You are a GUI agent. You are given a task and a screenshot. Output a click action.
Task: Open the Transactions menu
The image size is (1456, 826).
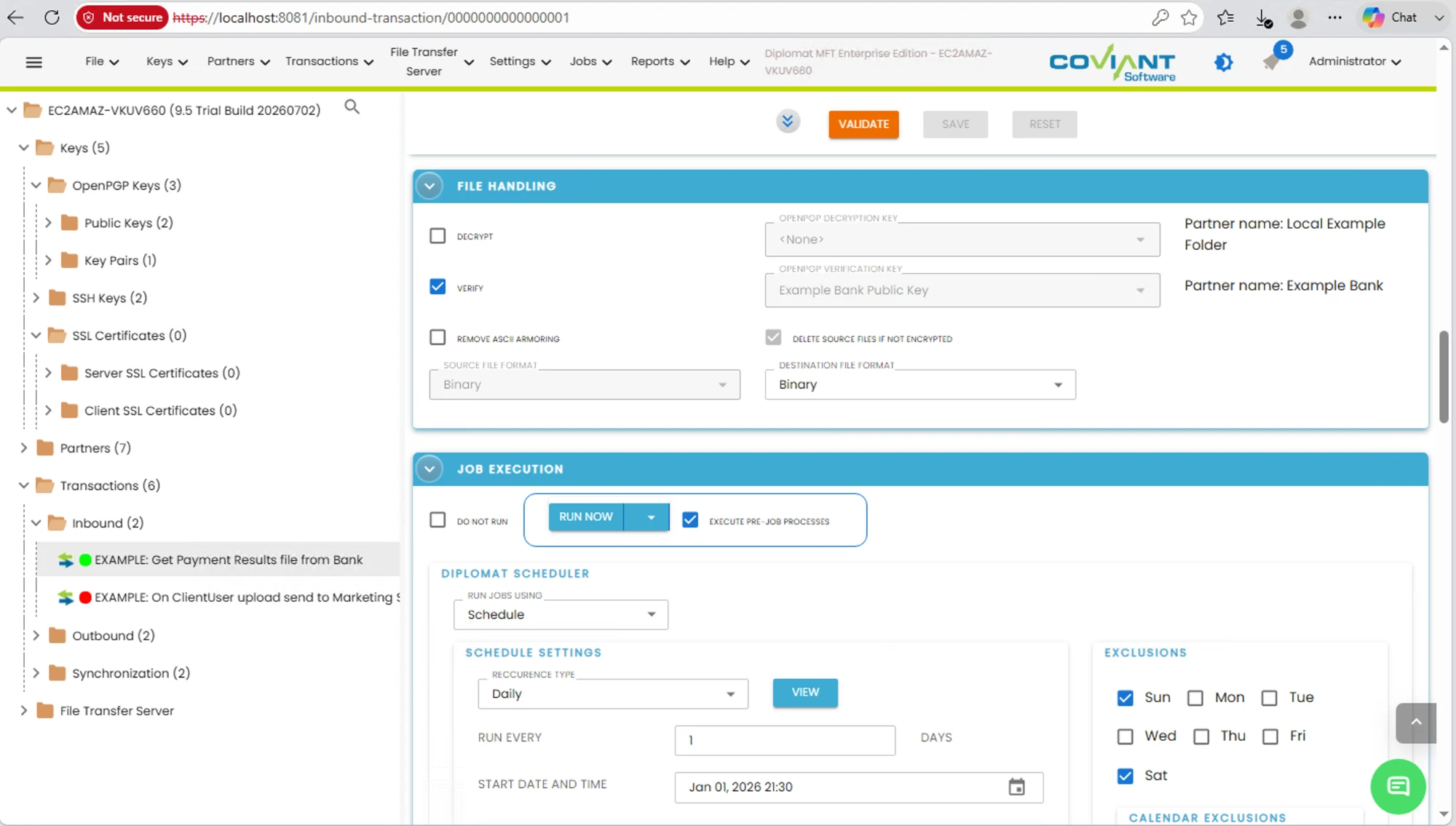[329, 62]
